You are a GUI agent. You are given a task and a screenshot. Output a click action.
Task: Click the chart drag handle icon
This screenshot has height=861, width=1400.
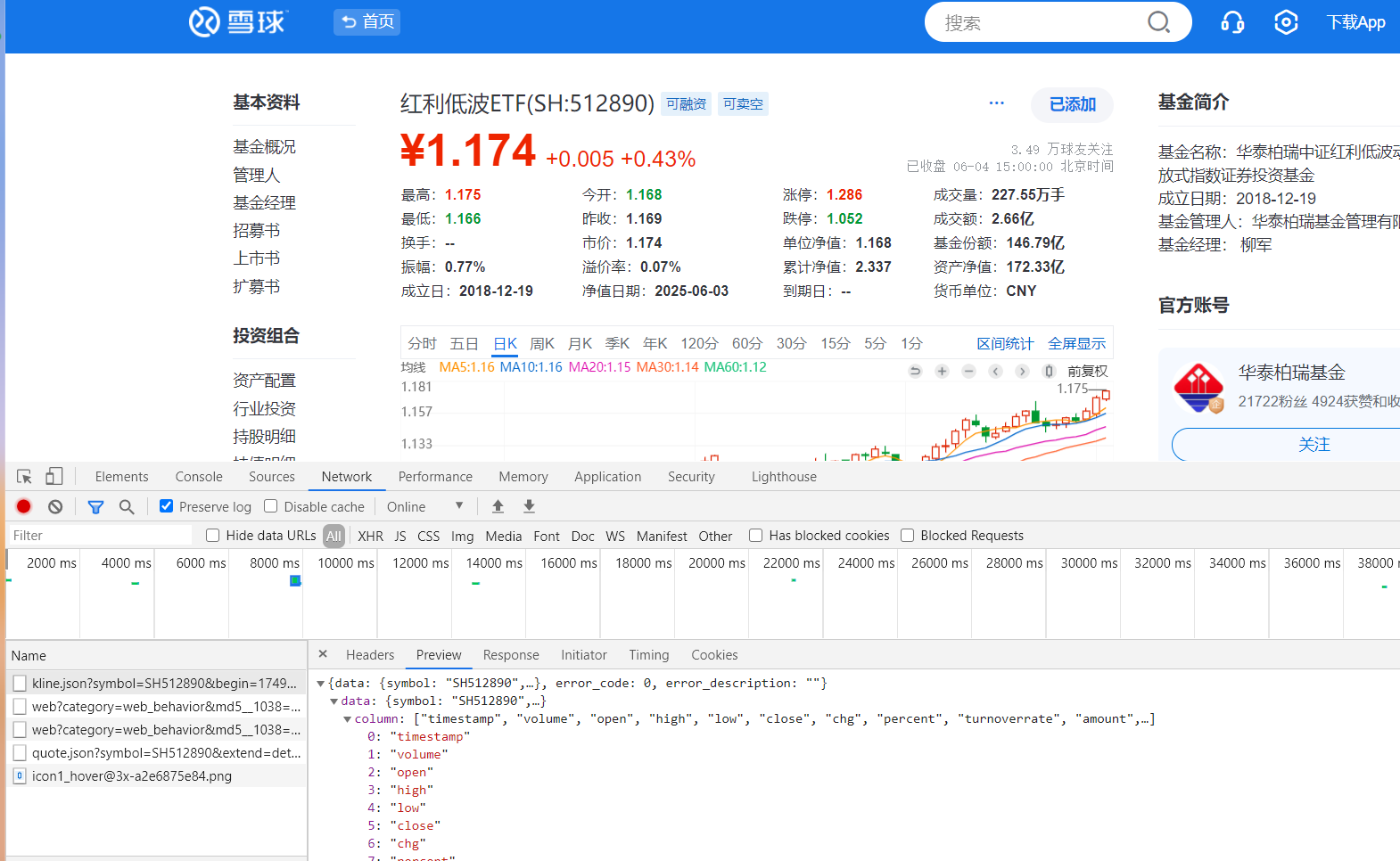click(1049, 372)
